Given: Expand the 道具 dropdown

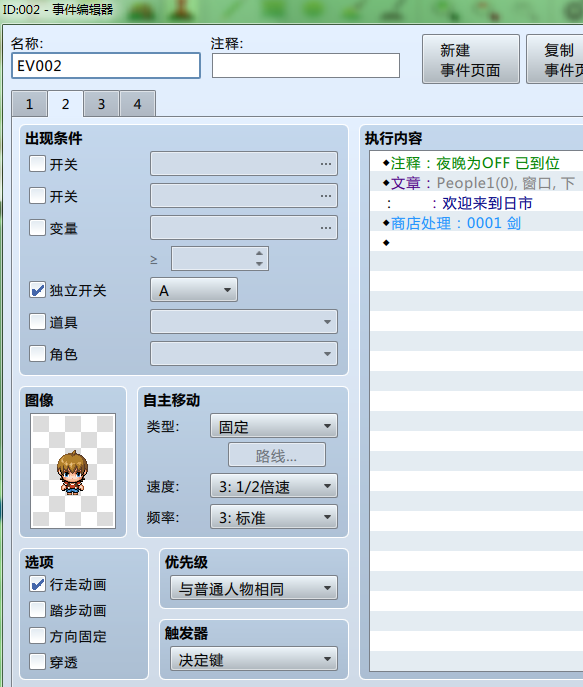Looking at the screenshot, I should [244, 322].
